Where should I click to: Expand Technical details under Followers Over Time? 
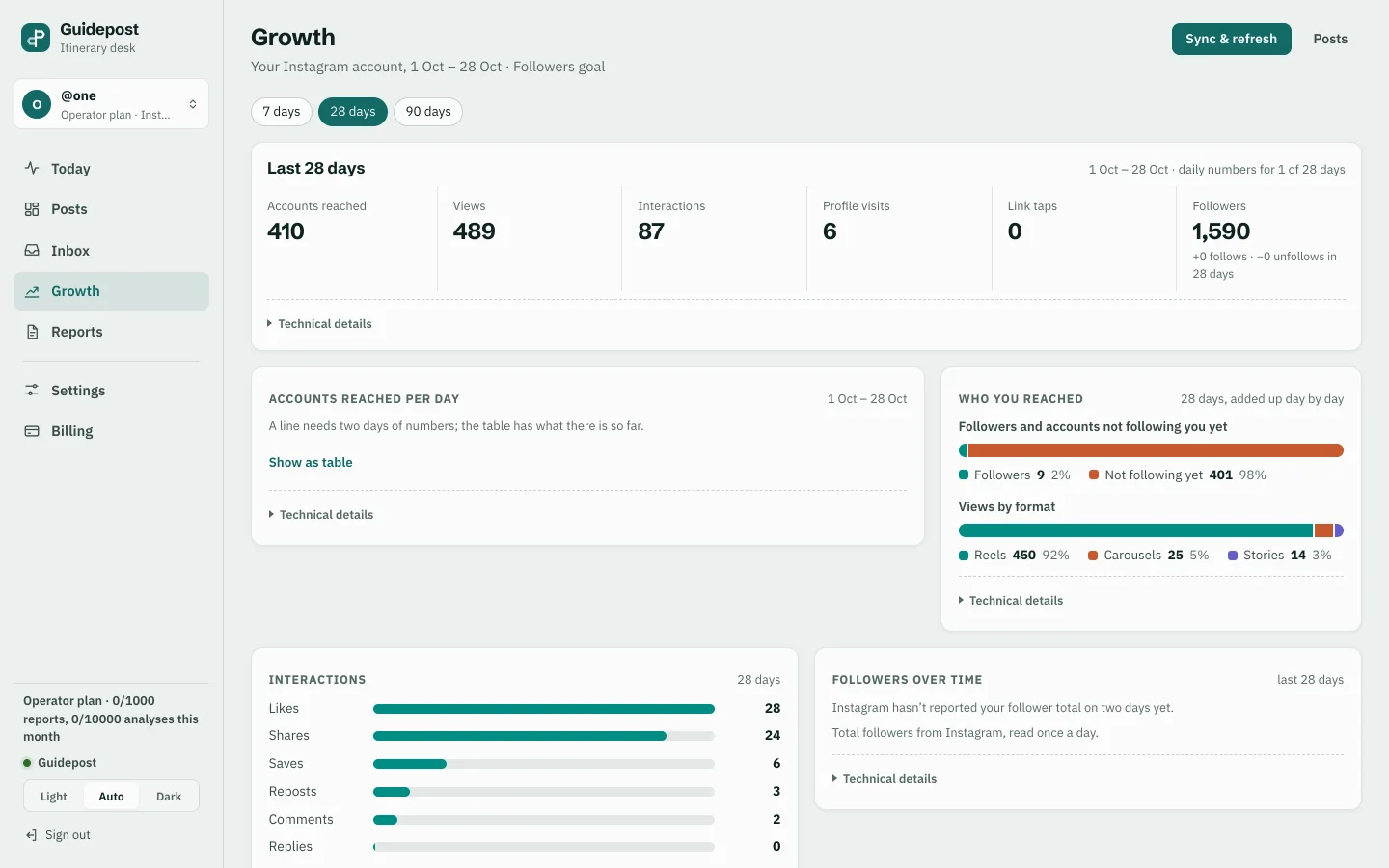tap(885, 779)
